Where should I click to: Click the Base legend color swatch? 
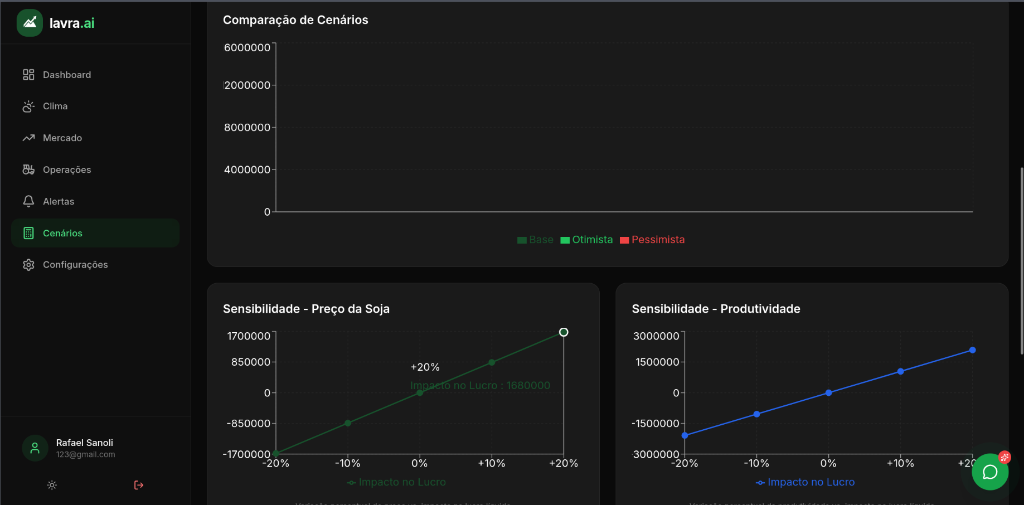pos(522,240)
